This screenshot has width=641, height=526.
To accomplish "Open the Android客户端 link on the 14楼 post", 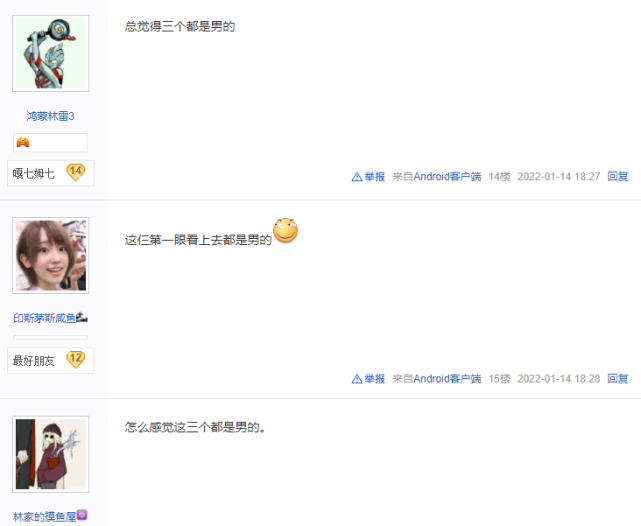I will (447, 177).
